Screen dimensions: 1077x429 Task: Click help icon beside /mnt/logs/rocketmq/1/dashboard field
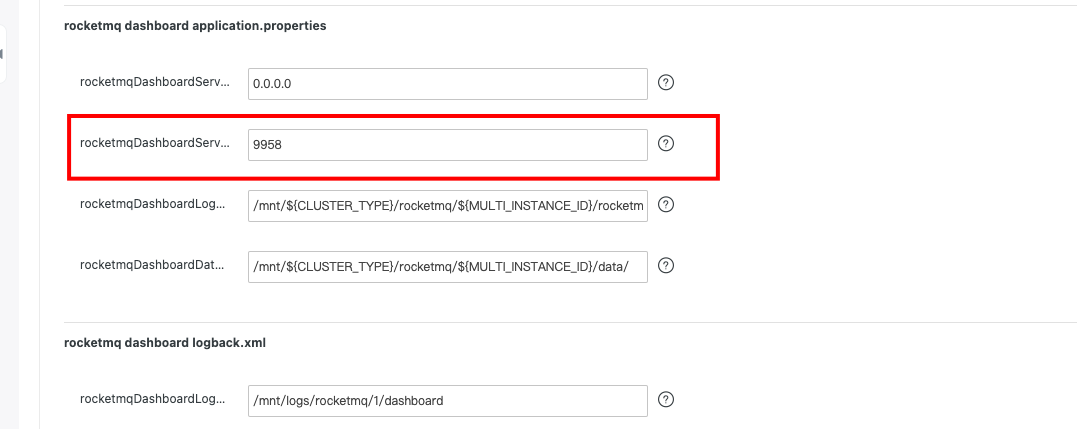click(666, 400)
